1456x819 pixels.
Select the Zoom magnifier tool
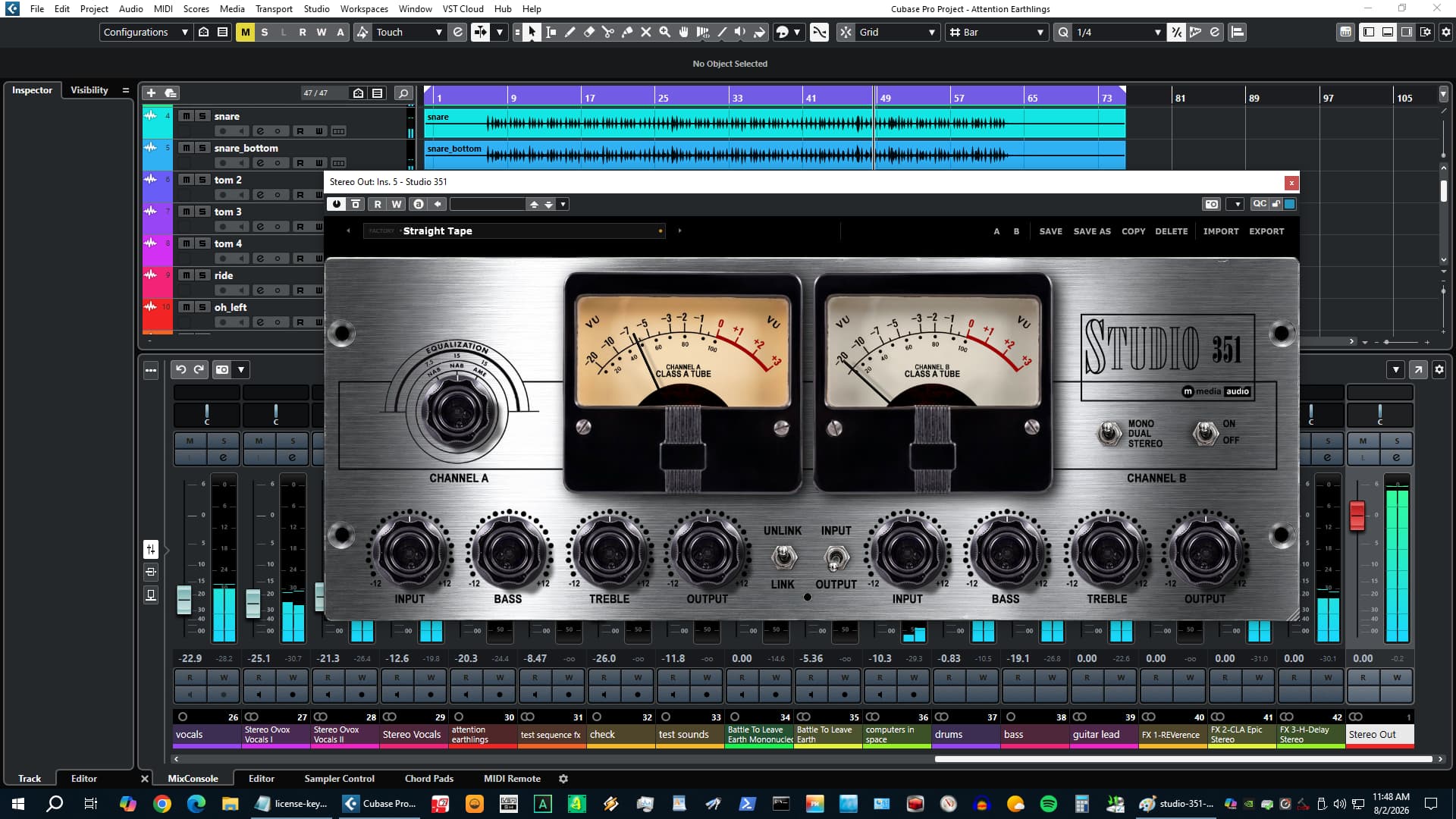(x=665, y=32)
